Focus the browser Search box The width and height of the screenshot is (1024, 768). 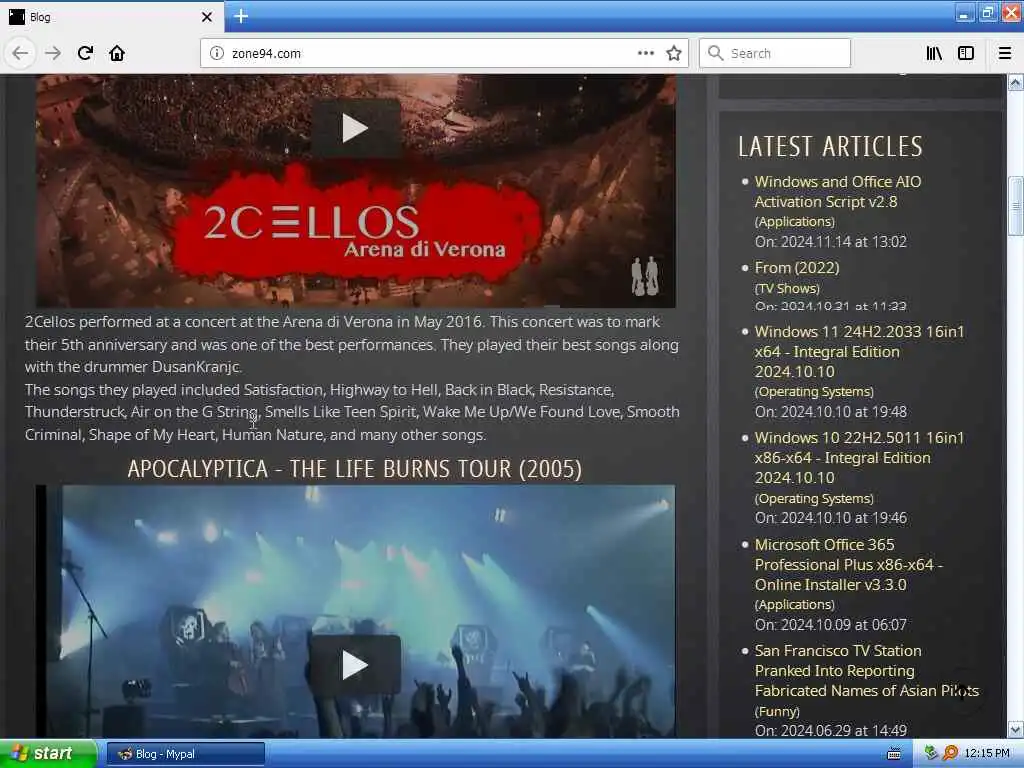[x=775, y=53]
